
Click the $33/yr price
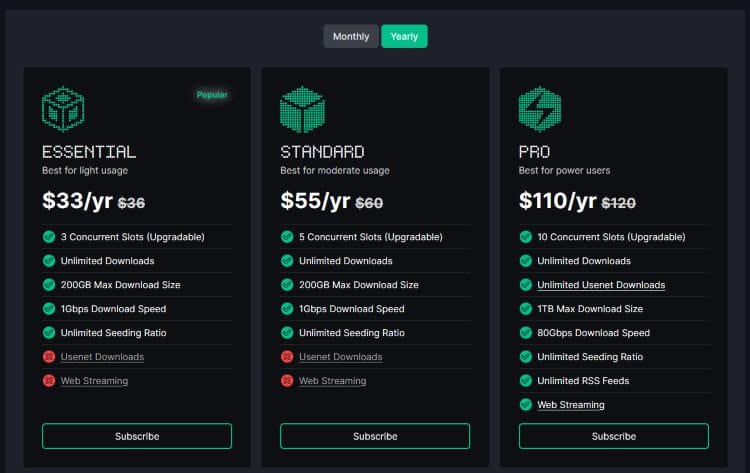[77, 201]
